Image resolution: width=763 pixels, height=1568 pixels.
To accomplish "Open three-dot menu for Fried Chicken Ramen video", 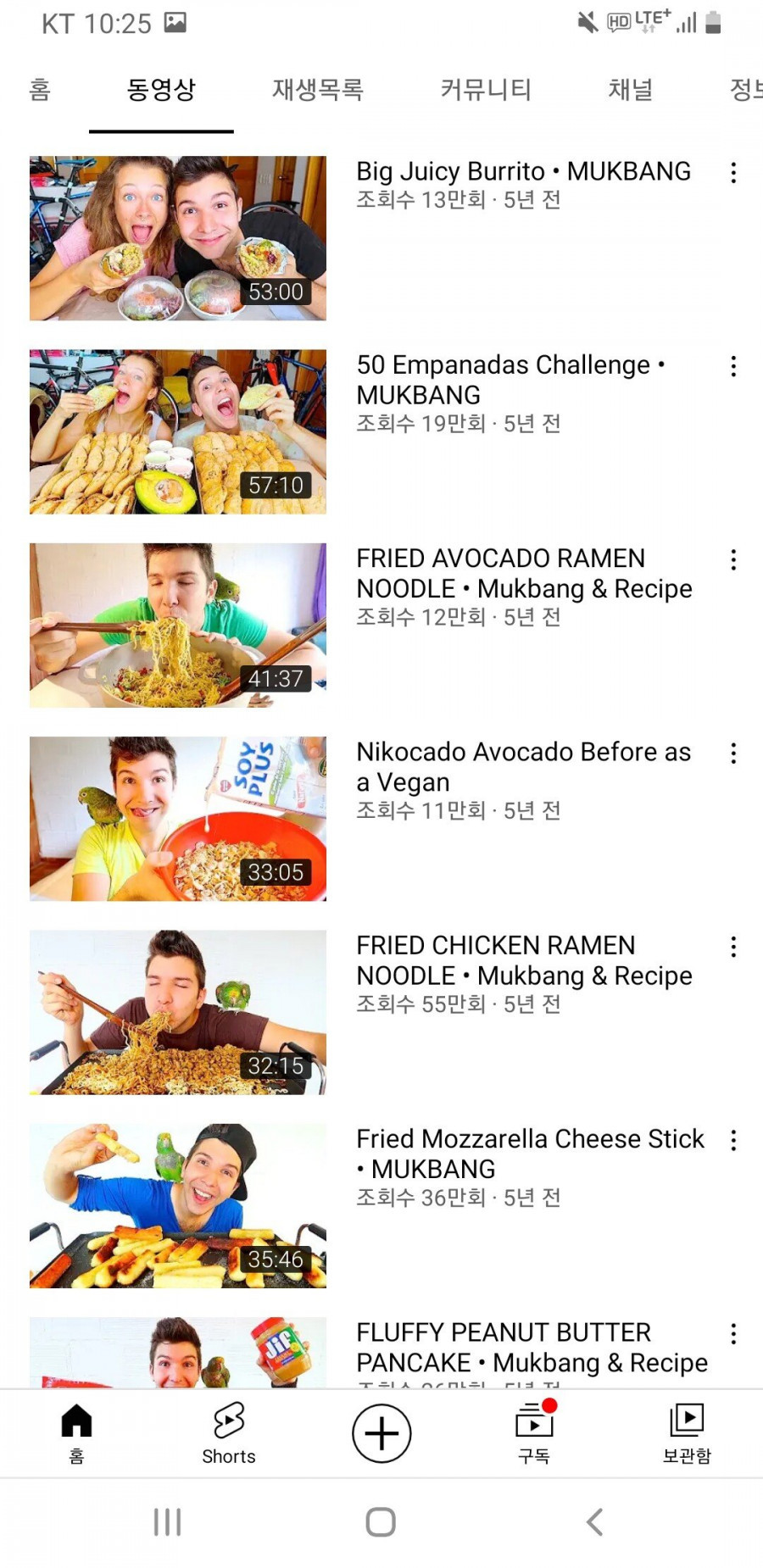I will click(x=733, y=947).
